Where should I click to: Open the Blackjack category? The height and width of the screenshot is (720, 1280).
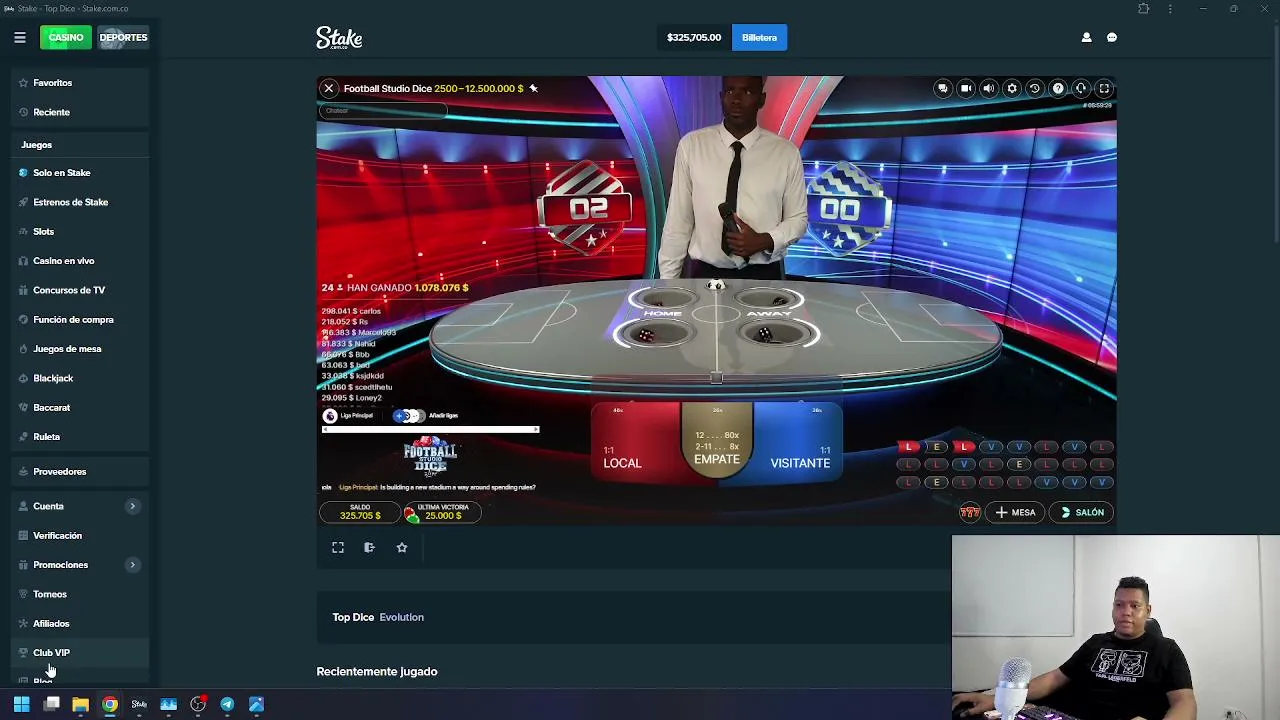tap(81, 378)
